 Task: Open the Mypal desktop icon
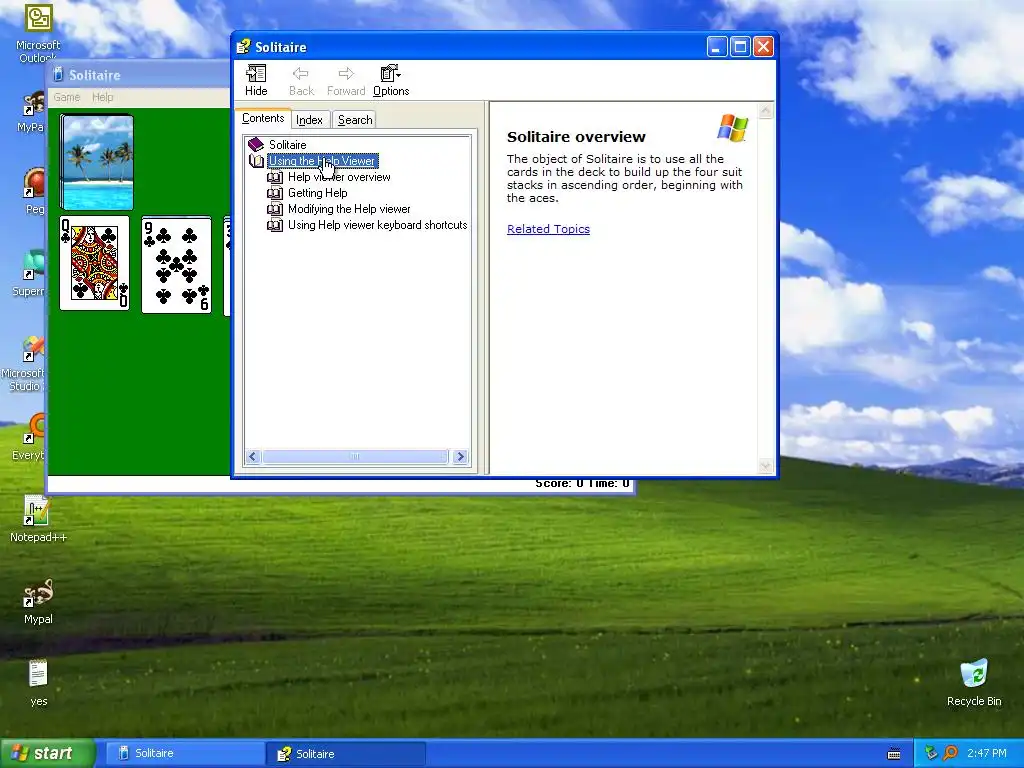(x=38, y=601)
